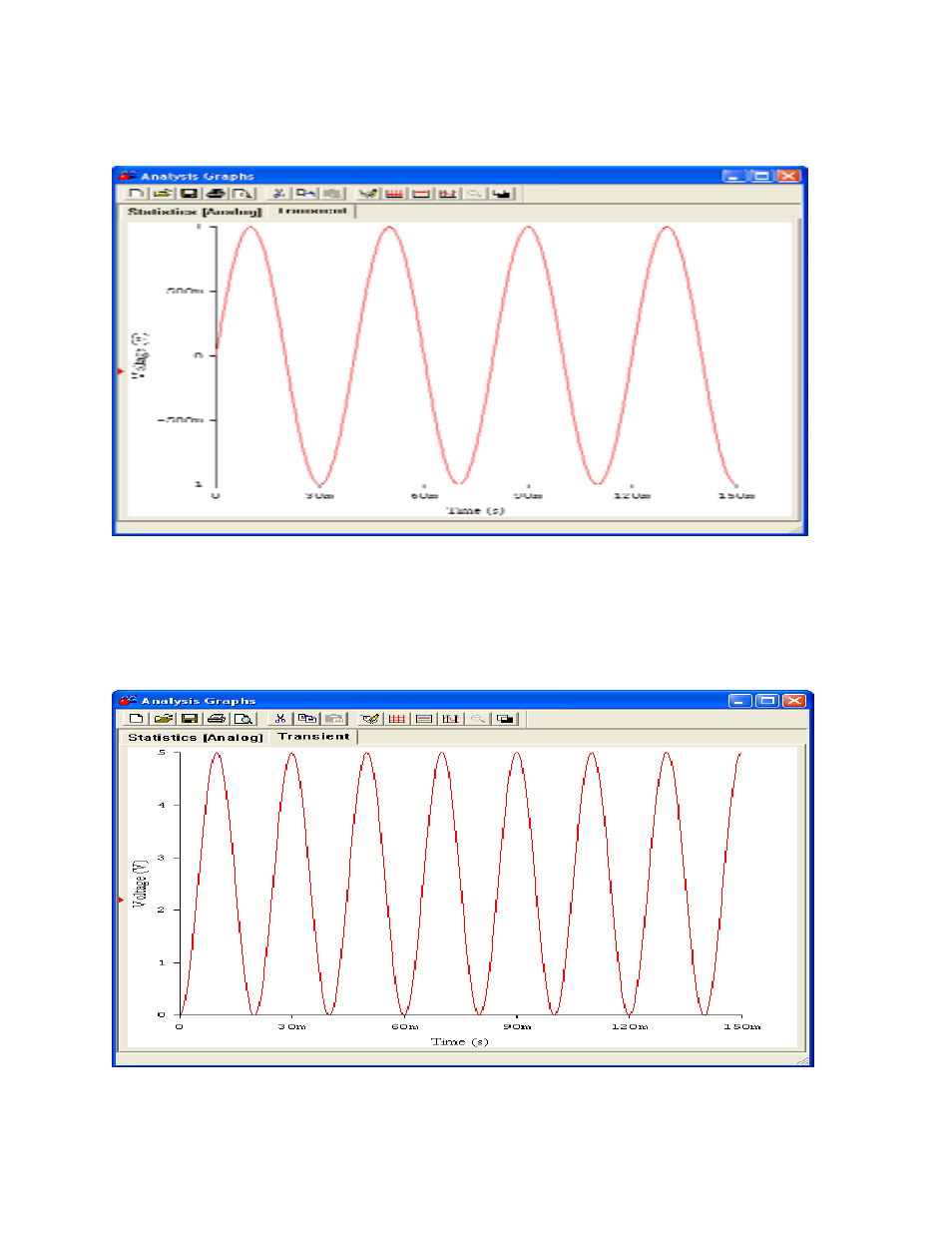The width and height of the screenshot is (952, 1233).
Task: Toggle legend icon in lower graph window
Action: point(424,719)
